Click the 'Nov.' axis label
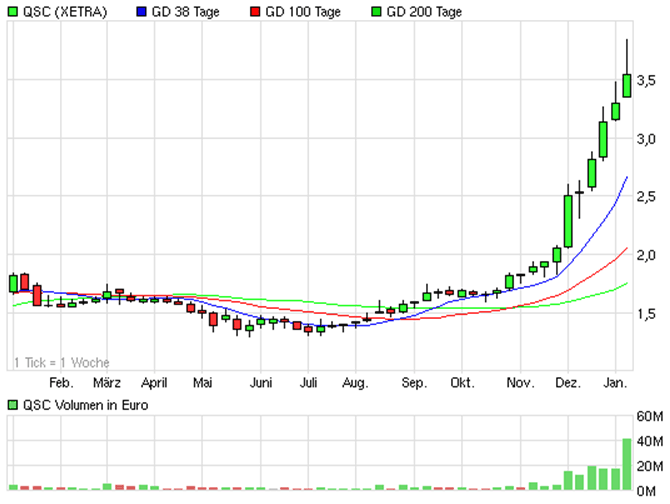This screenshot has height=504, width=670. tap(520, 383)
